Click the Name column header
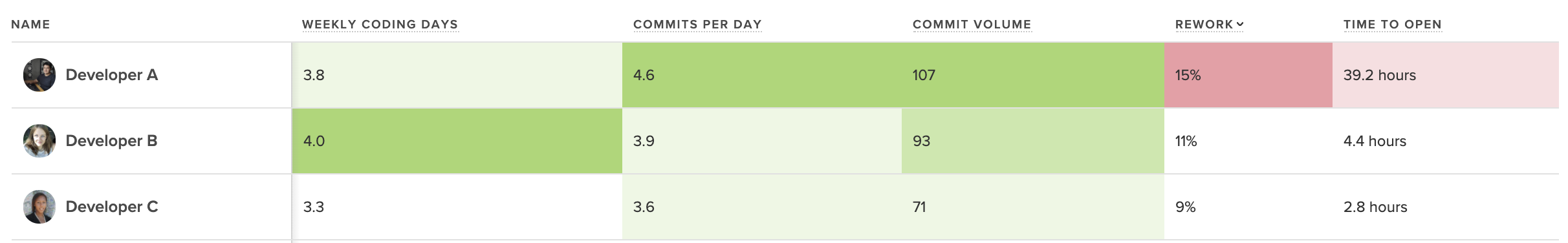Viewport: 1568px width, 243px height. point(30,25)
